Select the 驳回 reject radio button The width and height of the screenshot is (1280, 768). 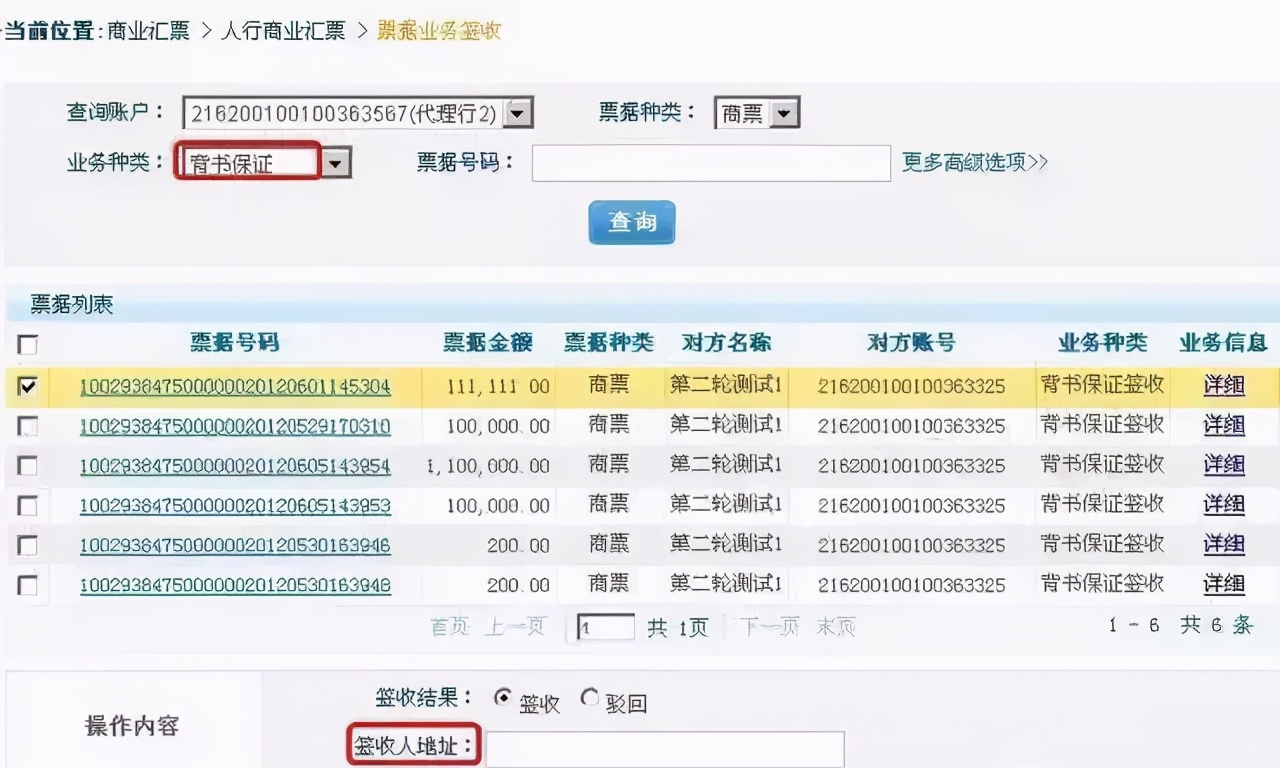(x=589, y=699)
